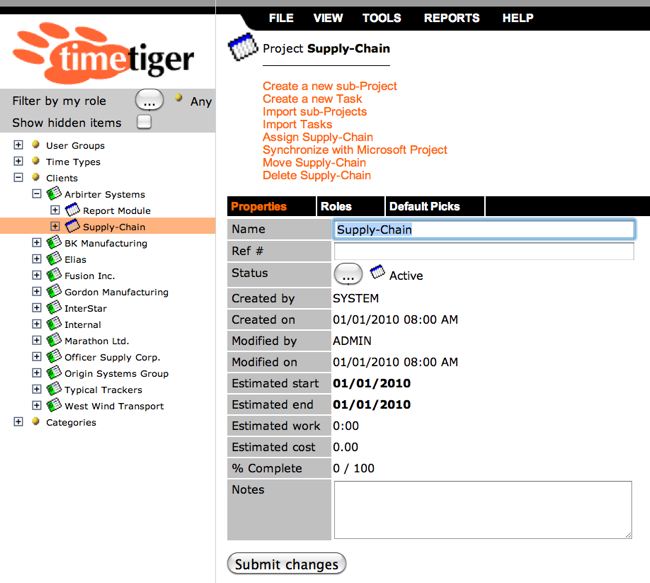Viewport: 650px width, 583px height.
Task: Open the FILE menu
Action: (281, 18)
